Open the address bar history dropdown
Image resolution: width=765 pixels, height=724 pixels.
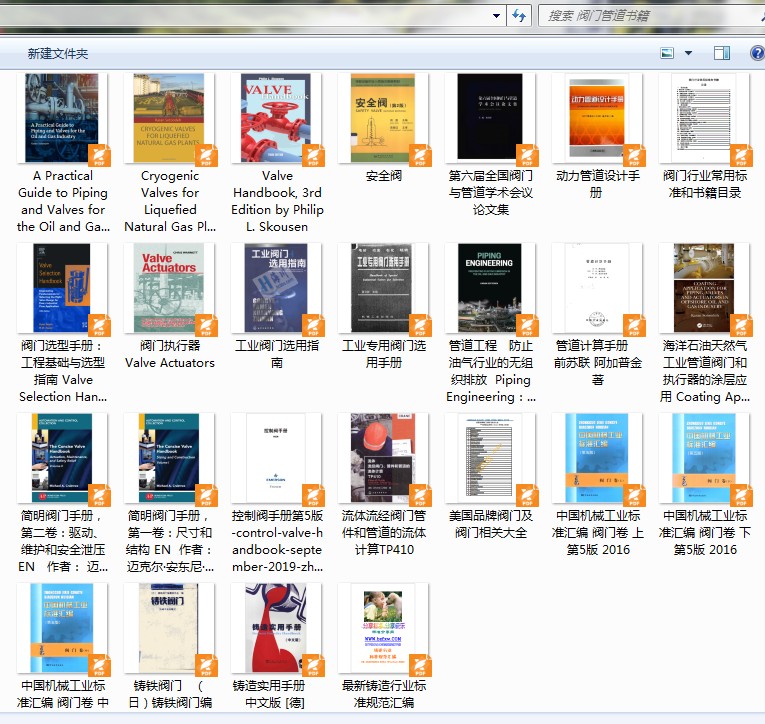497,16
